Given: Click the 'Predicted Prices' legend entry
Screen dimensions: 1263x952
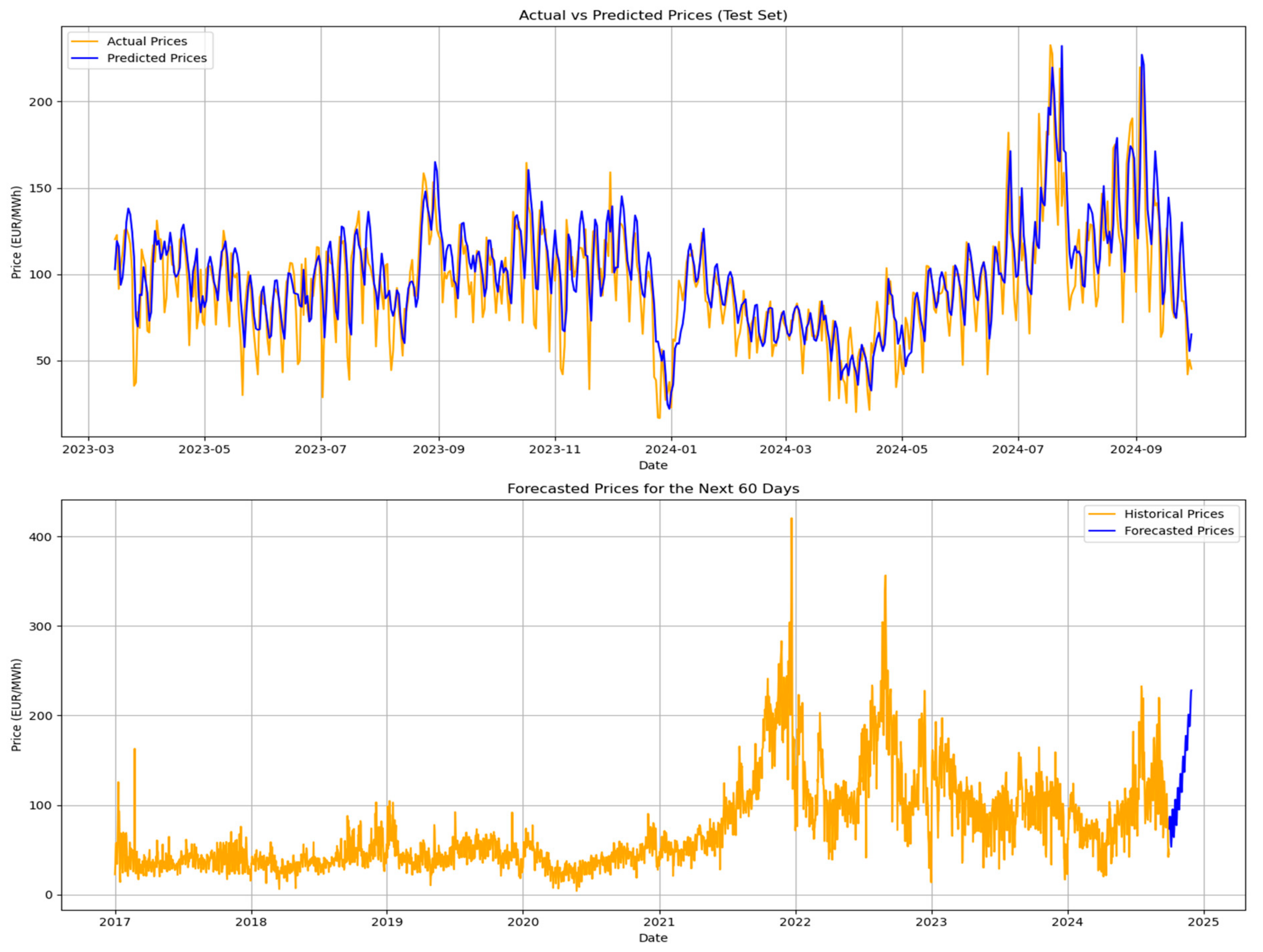Looking at the screenshot, I should (156, 58).
